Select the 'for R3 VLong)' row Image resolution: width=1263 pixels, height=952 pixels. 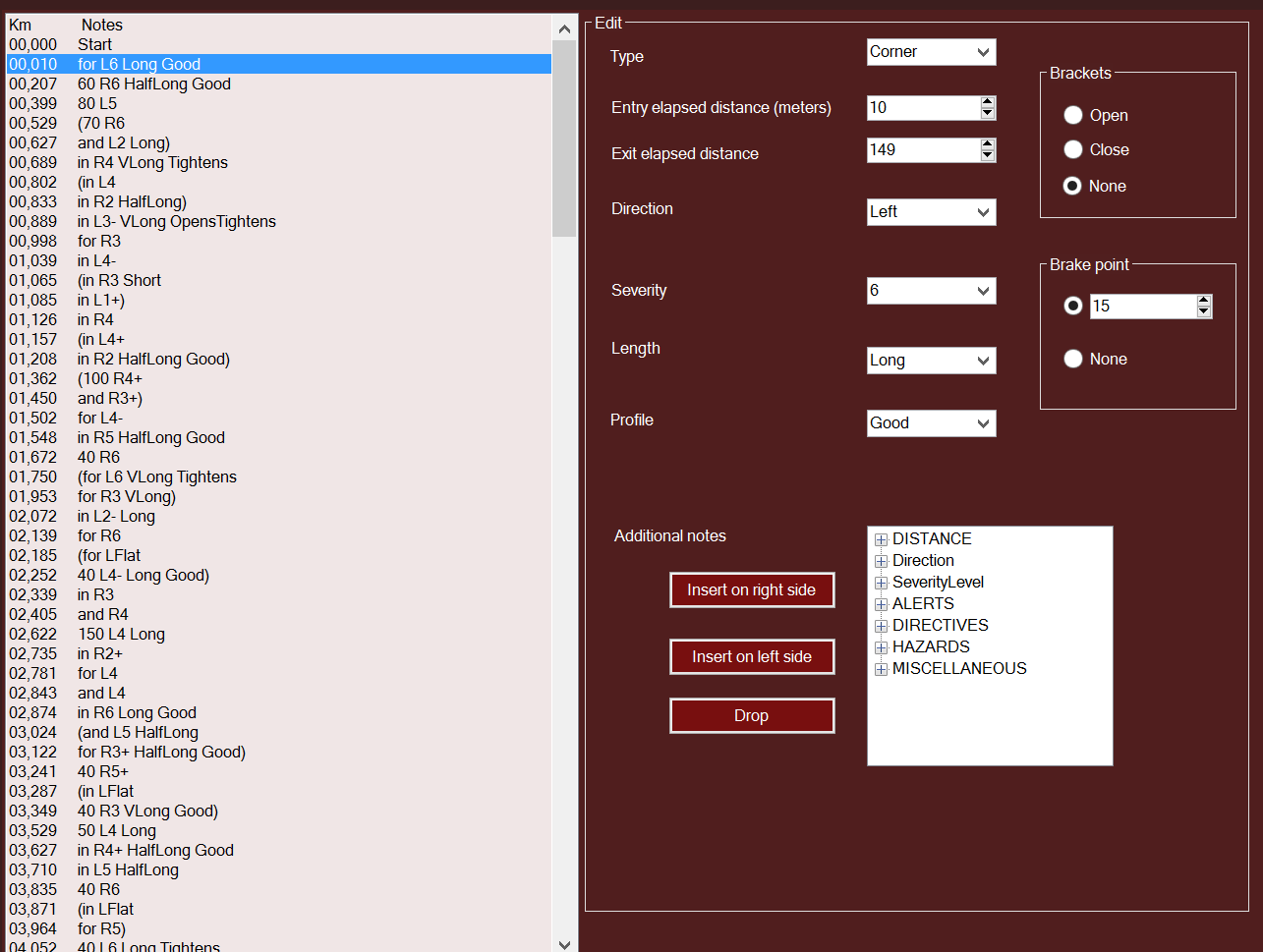pyautogui.click(x=279, y=496)
